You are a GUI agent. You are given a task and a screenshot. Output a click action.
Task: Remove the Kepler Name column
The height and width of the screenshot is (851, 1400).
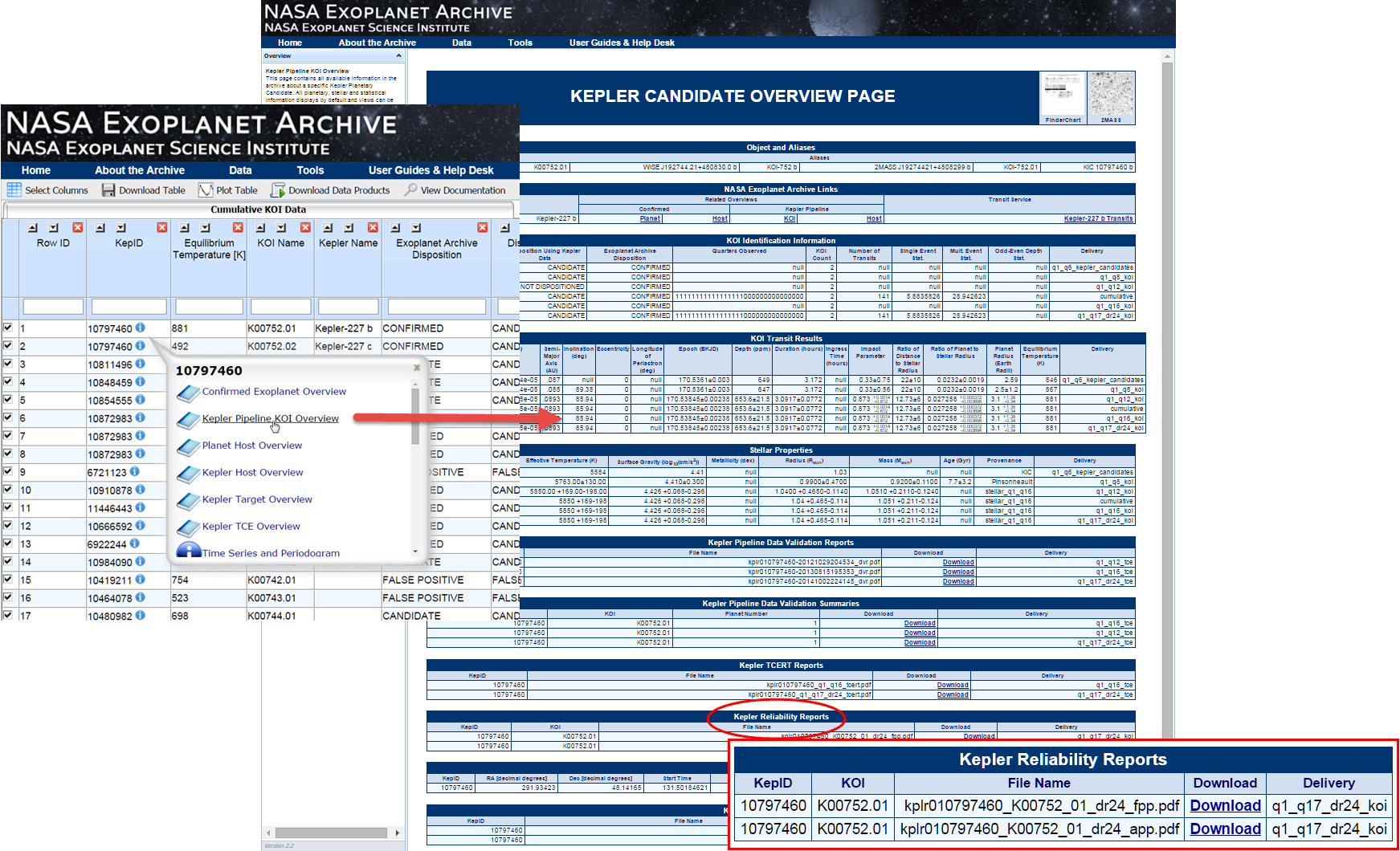click(x=373, y=228)
